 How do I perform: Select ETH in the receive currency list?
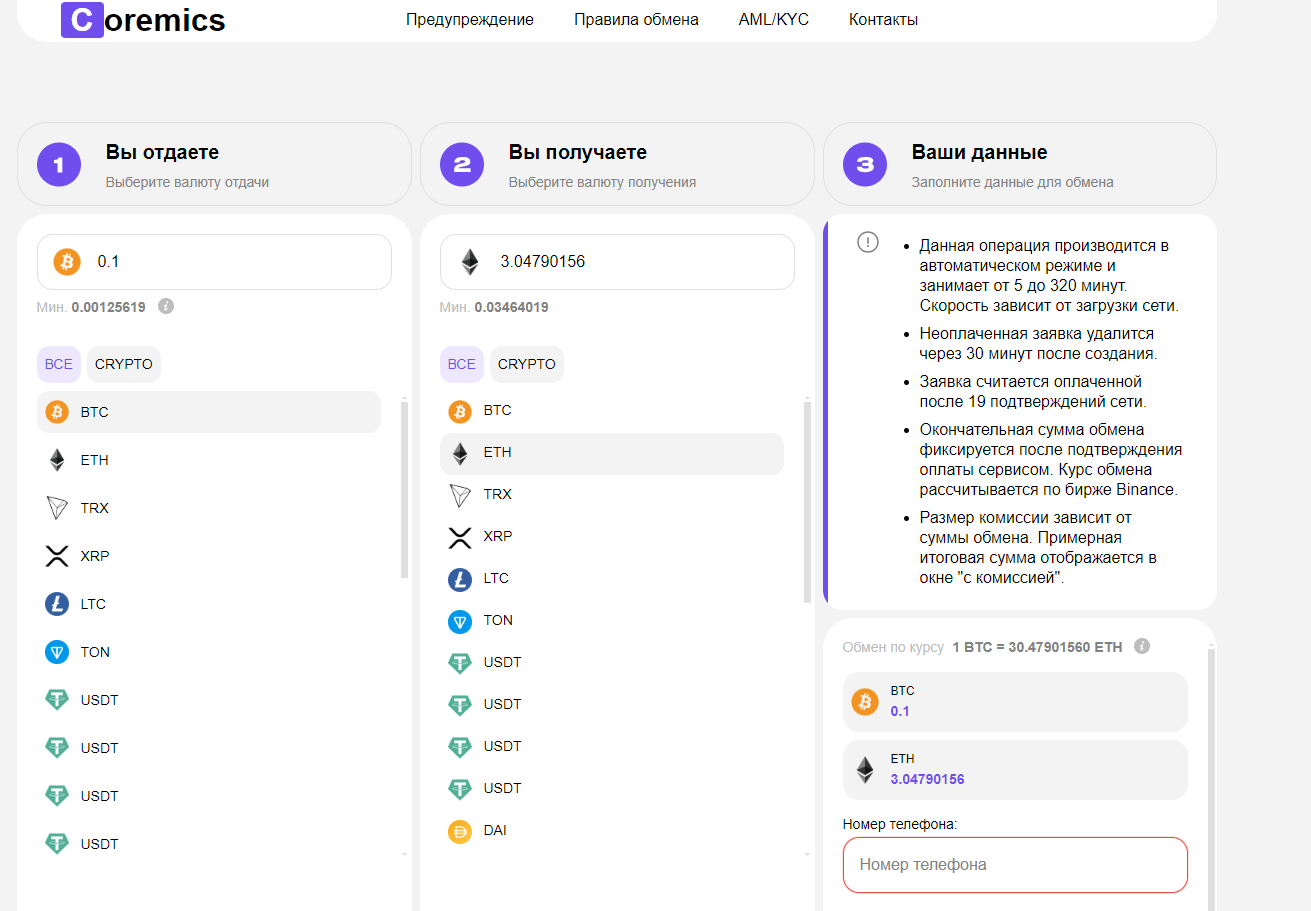pyautogui.click(x=498, y=452)
